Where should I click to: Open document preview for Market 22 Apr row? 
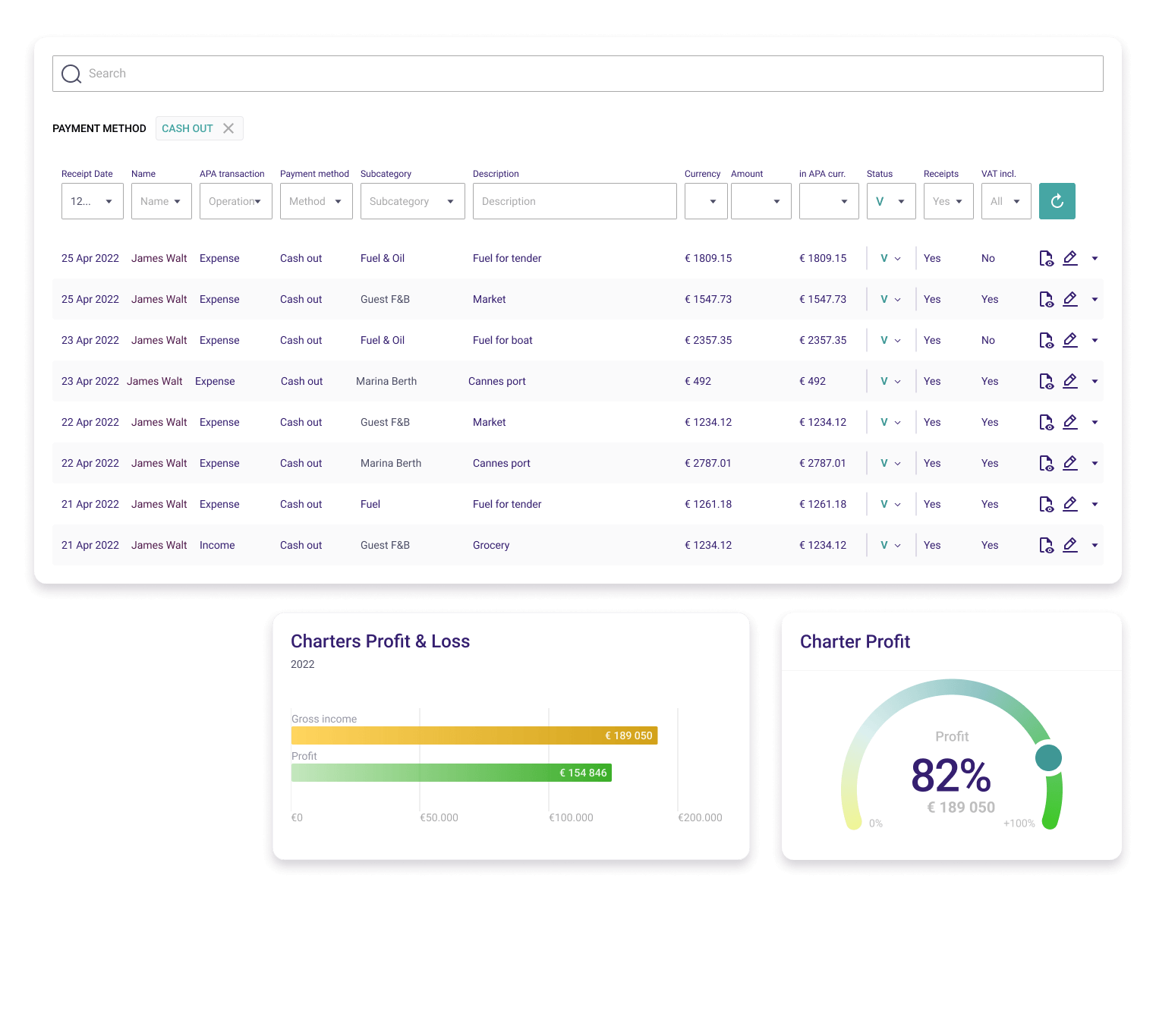(1046, 422)
